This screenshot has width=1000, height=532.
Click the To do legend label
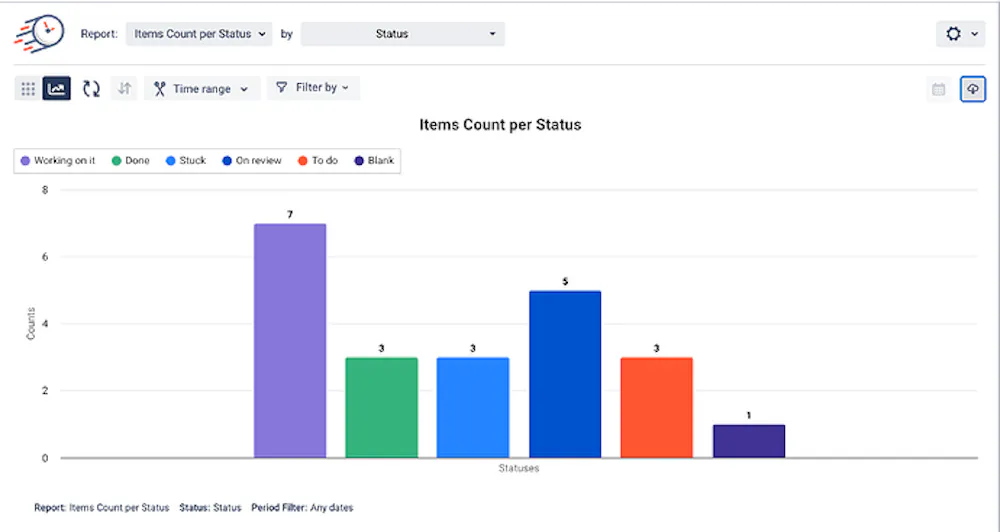pos(324,160)
